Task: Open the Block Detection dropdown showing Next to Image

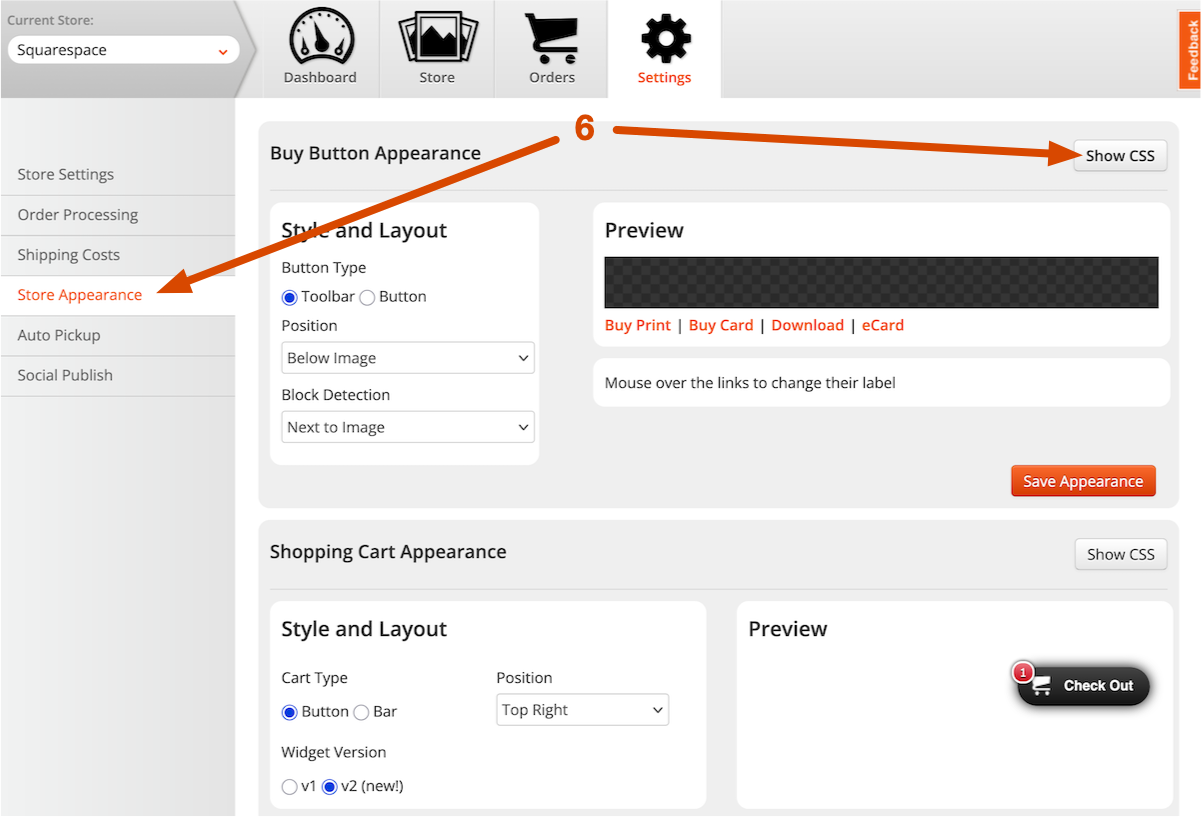Action: click(408, 427)
